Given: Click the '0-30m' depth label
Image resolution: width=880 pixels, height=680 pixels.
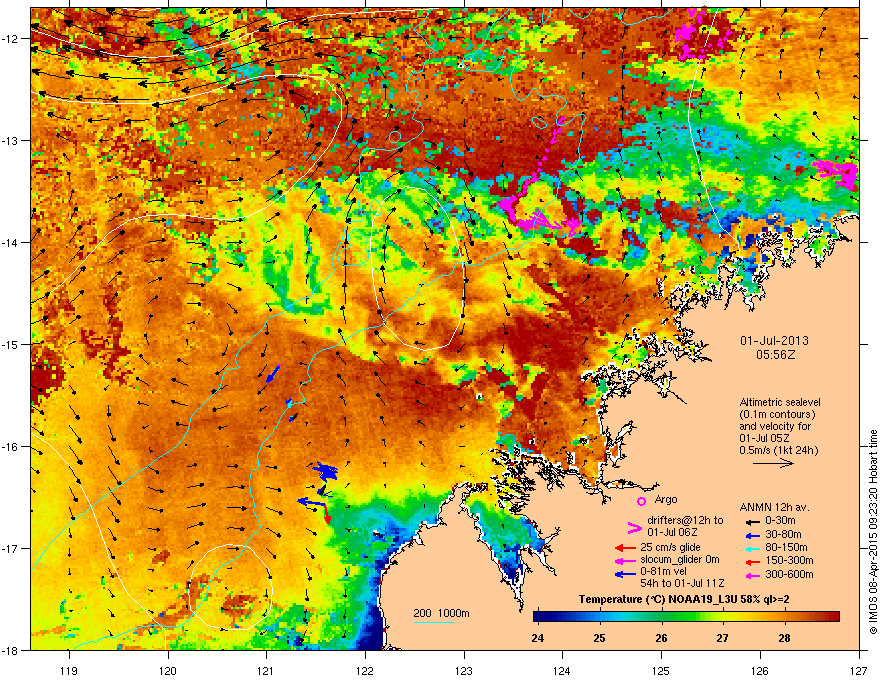Looking at the screenshot, I should 780,521.
